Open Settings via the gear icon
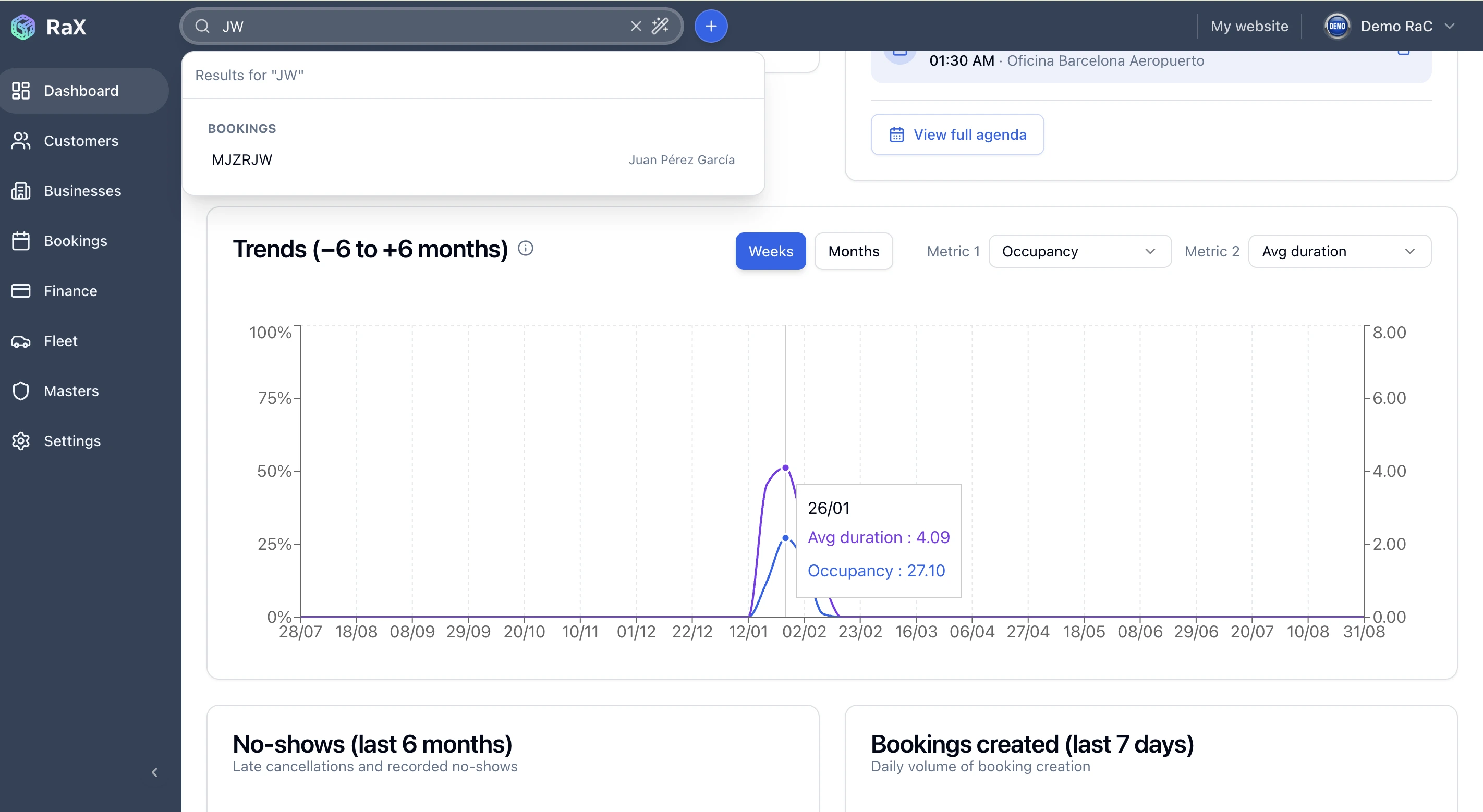 click(x=21, y=441)
